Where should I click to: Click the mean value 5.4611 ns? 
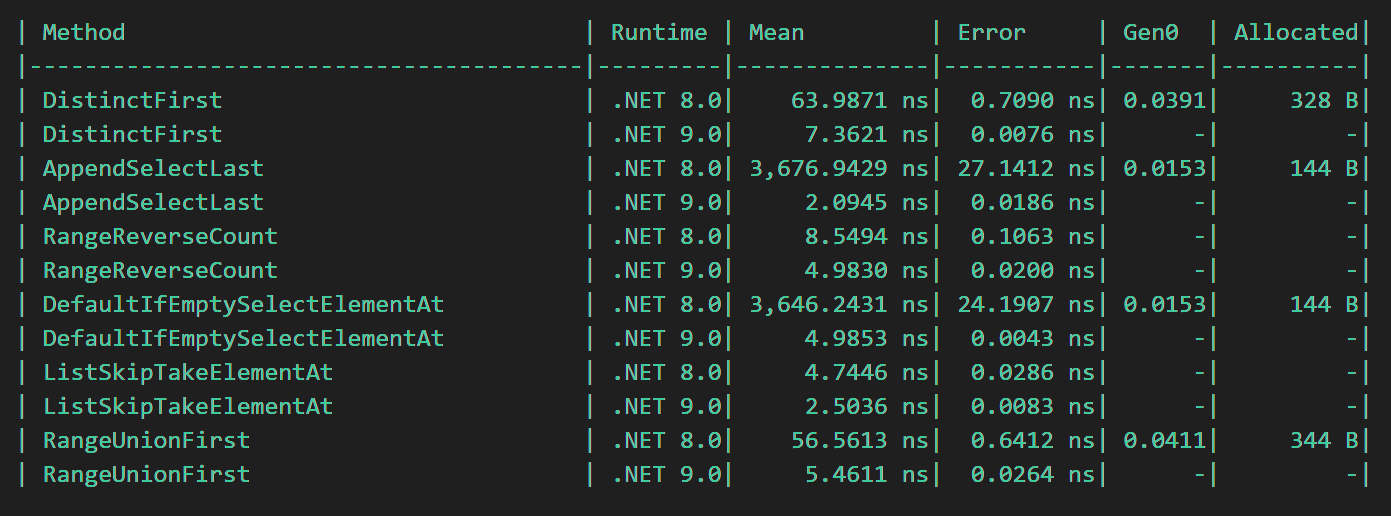point(867,474)
